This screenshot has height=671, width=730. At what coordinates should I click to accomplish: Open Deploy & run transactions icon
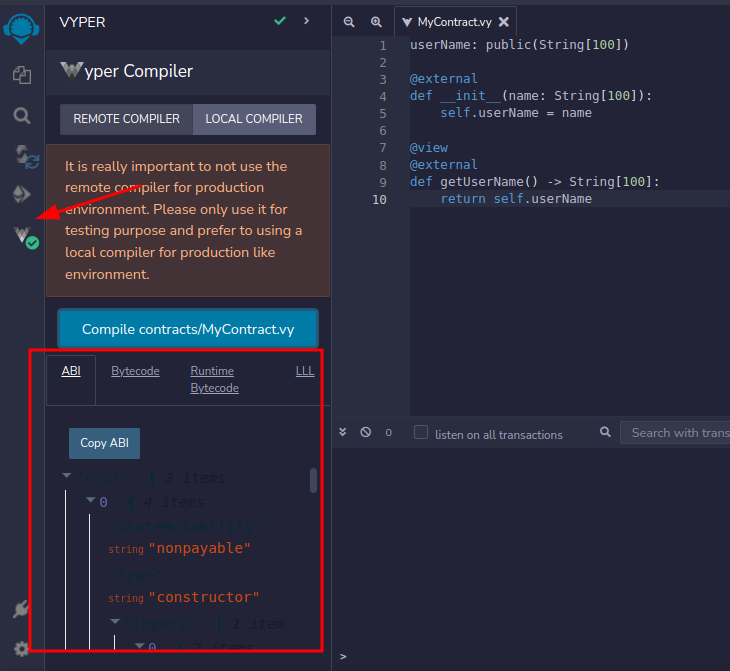pos(21,194)
